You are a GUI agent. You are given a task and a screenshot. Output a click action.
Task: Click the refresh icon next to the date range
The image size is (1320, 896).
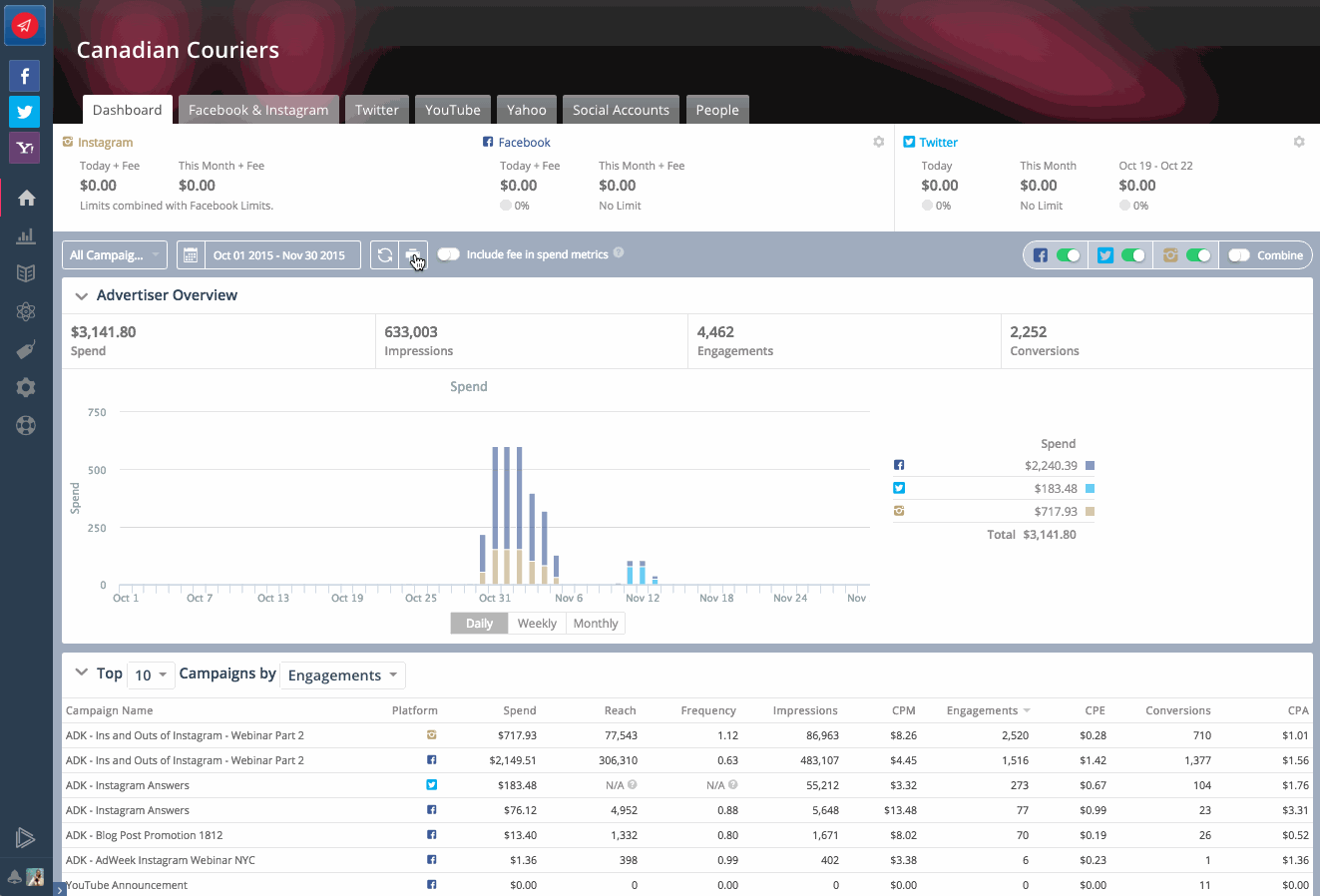pos(385,254)
